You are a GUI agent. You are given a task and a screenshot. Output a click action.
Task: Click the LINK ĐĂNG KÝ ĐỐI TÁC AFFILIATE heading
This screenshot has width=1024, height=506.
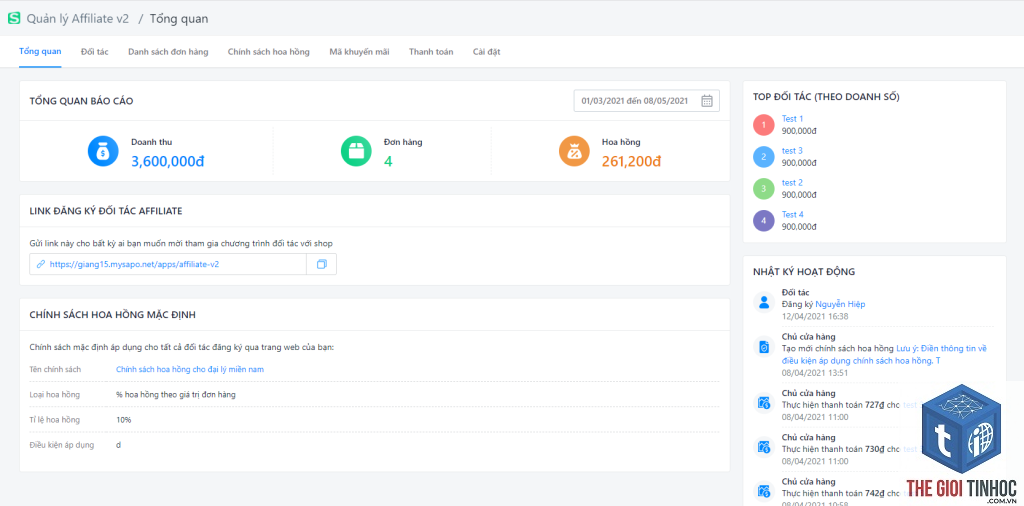point(106,211)
